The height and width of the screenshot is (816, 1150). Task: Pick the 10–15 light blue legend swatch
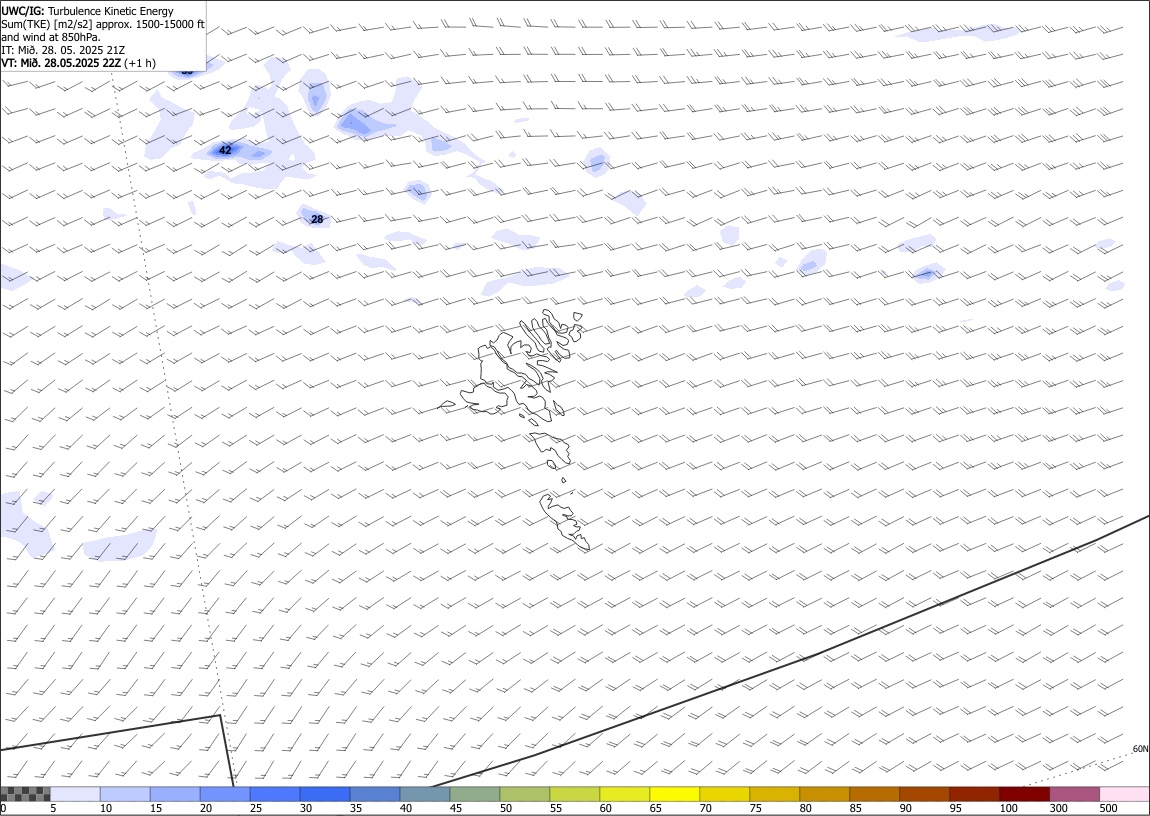[x=125, y=794]
